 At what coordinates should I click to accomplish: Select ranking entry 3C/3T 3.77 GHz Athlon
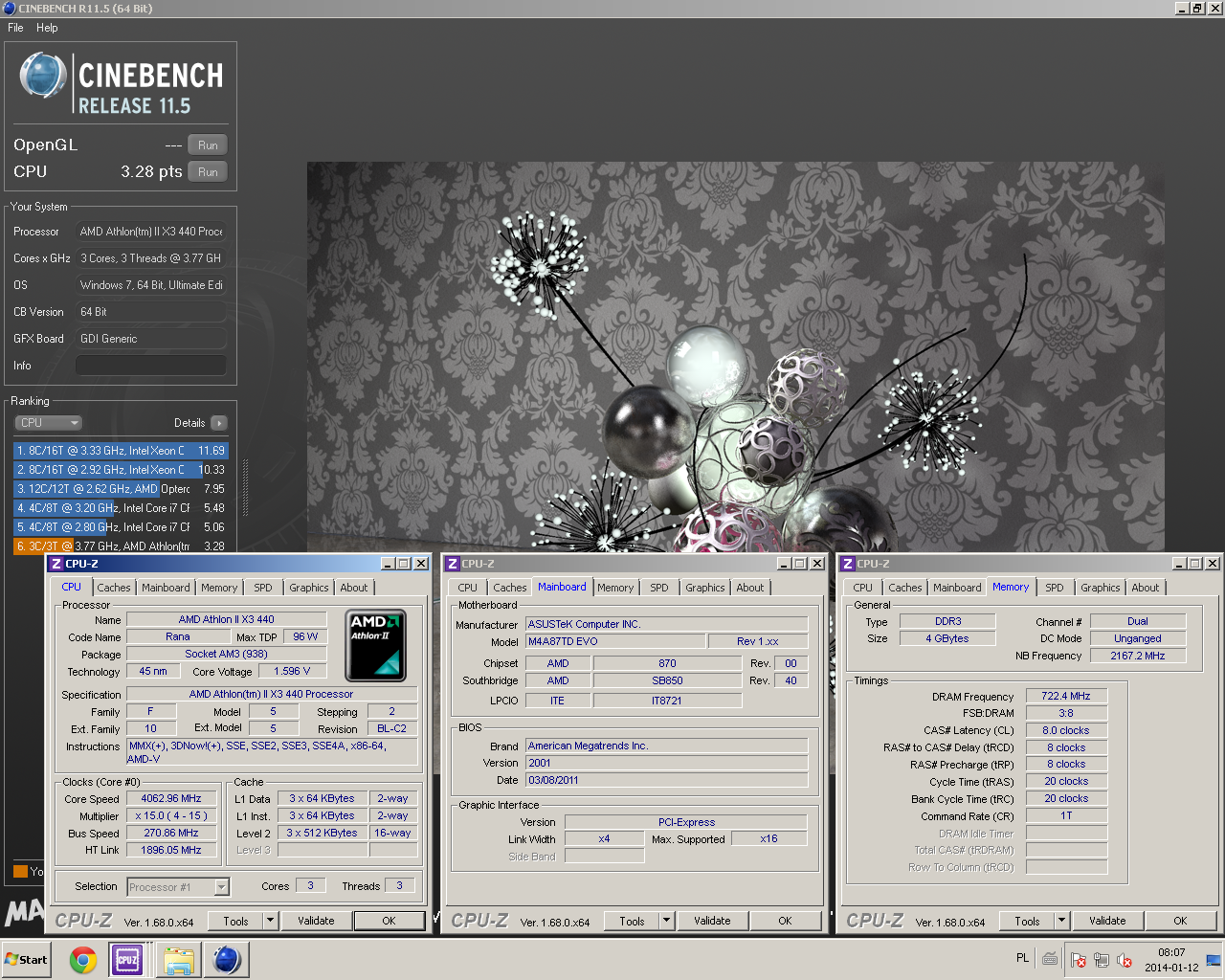121,546
